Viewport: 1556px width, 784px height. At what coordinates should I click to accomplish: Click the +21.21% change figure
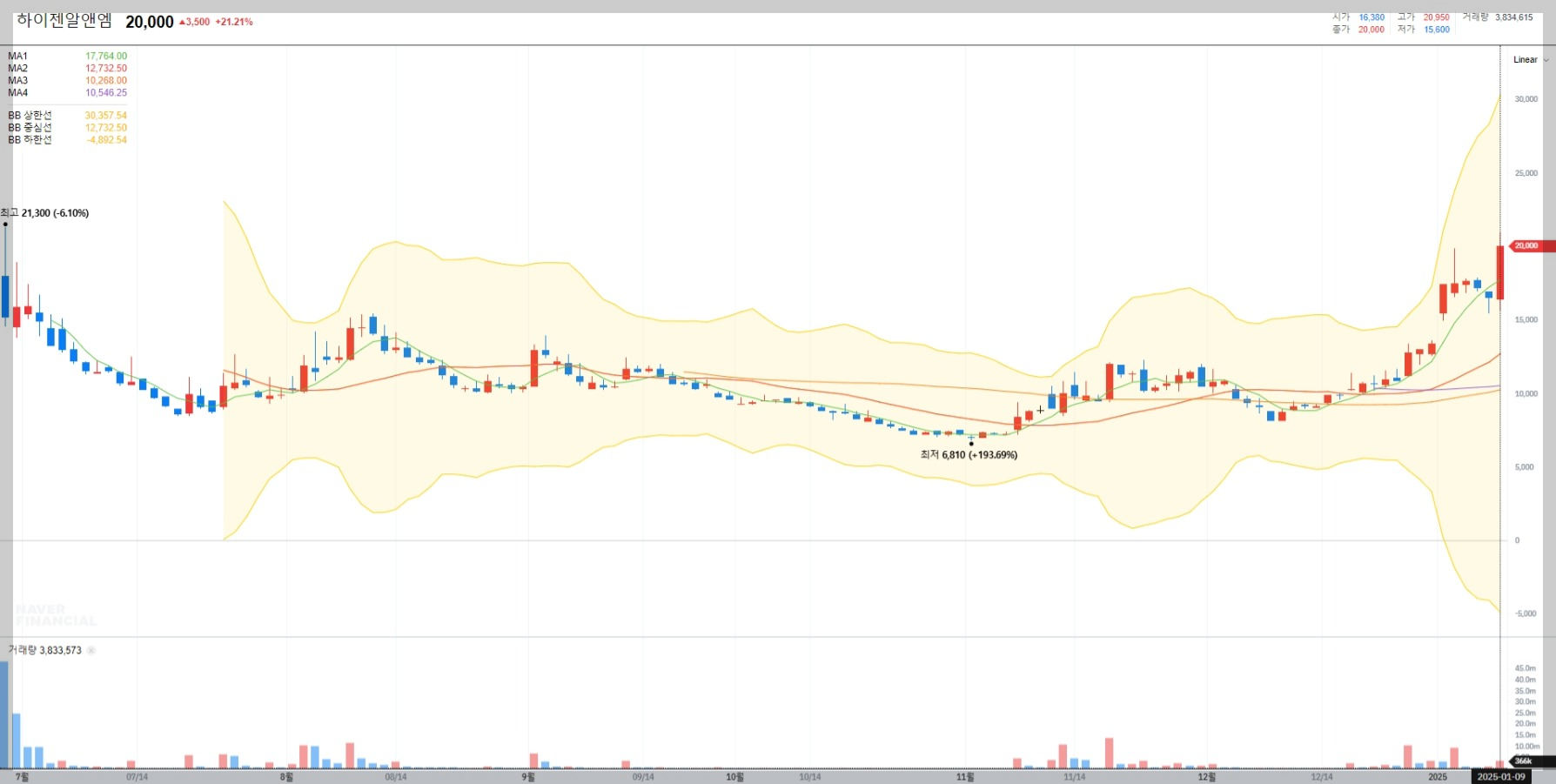pos(234,22)
